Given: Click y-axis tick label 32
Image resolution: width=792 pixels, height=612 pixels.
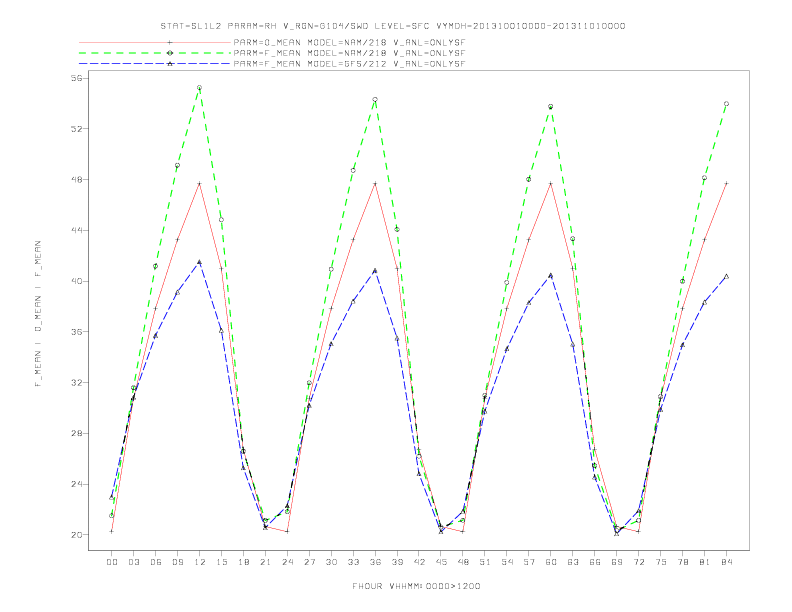Looking at the screenshot, I should coord(79,383).
